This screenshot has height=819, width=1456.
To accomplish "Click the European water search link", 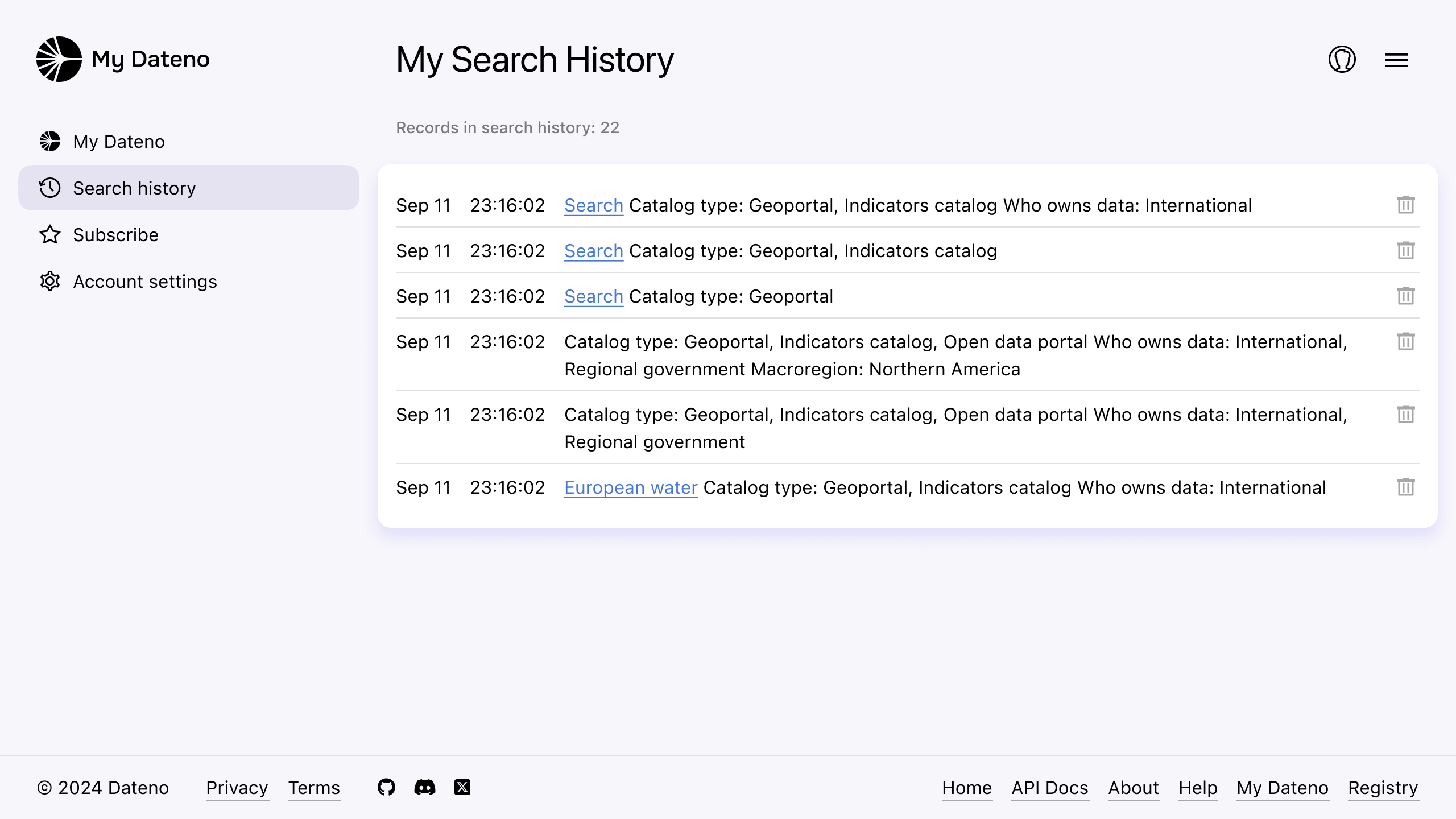I will [x=630, y=487].
